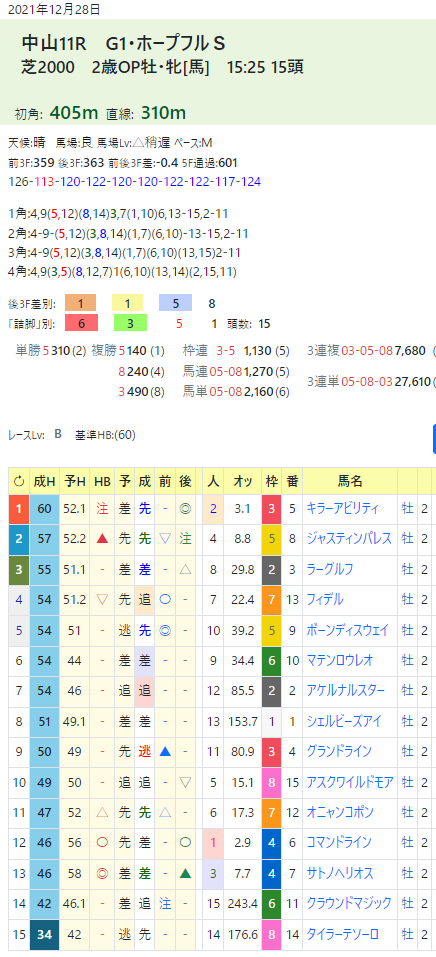Open horse アスクワイルドモア page

[x=349, y=782]
